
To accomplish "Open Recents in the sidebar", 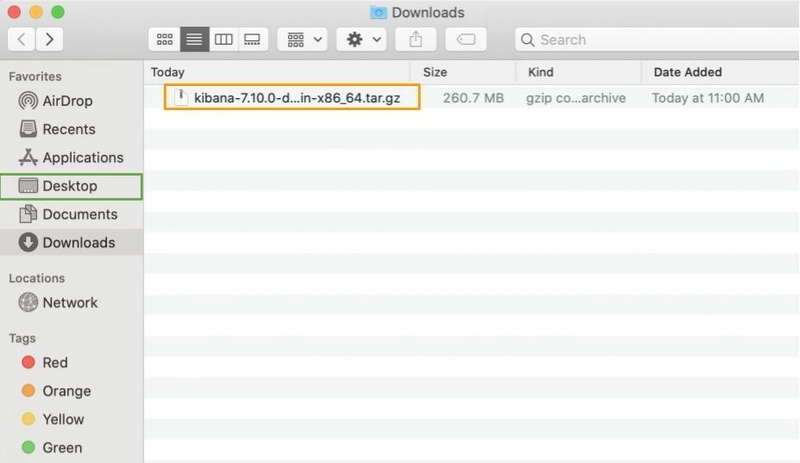I will [x=71, y=129].
